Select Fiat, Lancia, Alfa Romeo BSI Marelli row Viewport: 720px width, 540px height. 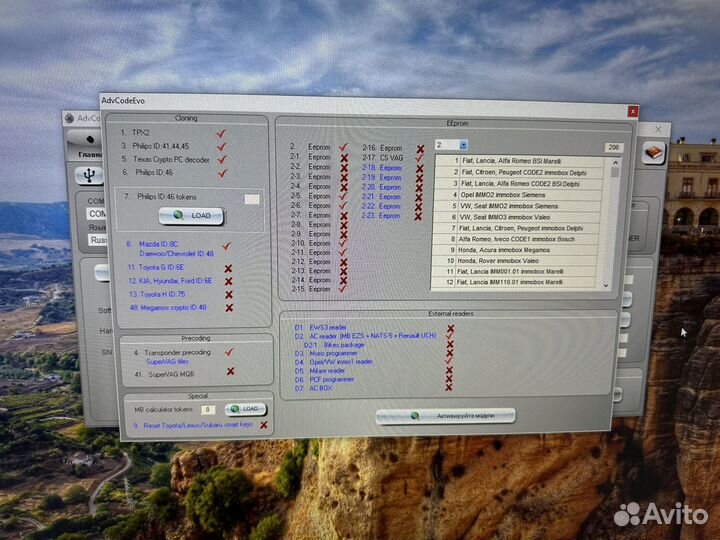click(x=519, y=161)
